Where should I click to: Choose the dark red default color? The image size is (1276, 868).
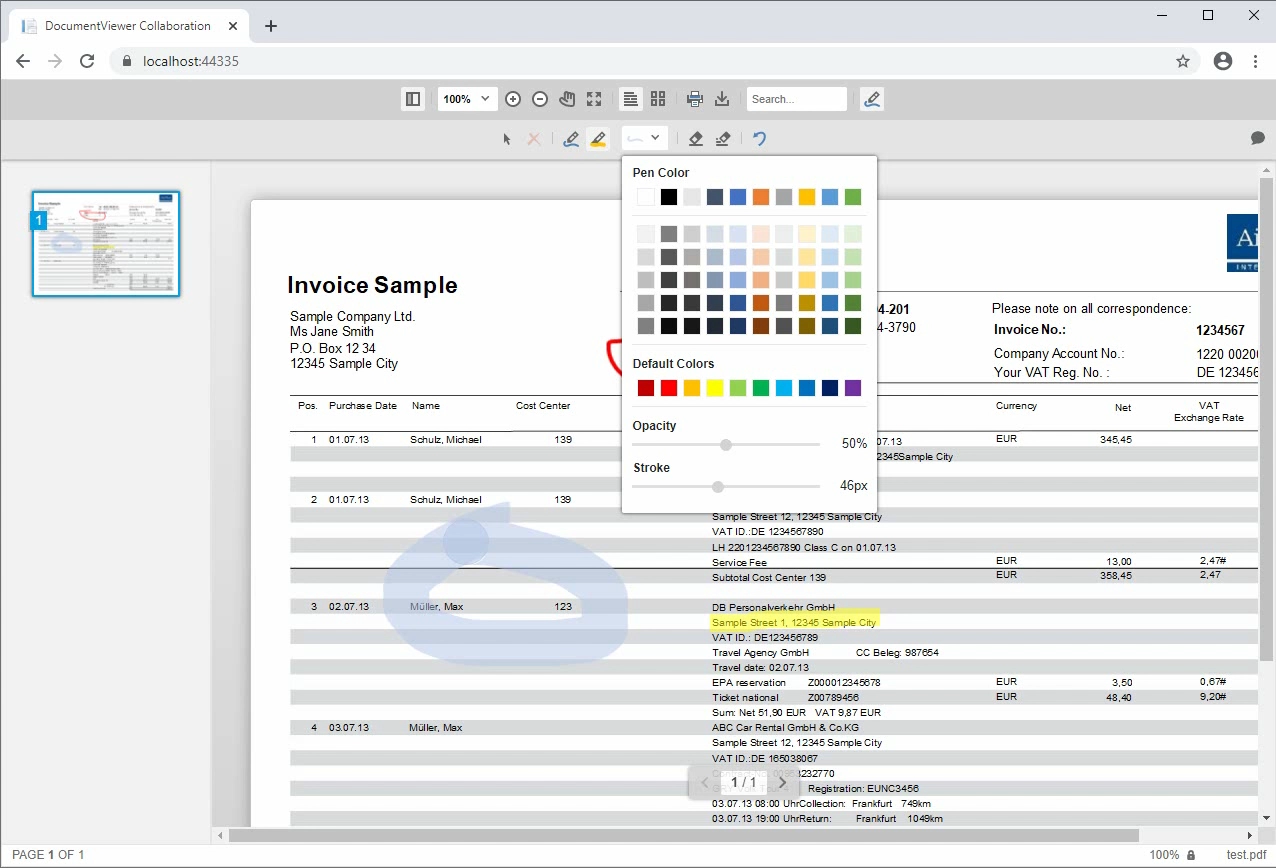click(x=646, y=388)
